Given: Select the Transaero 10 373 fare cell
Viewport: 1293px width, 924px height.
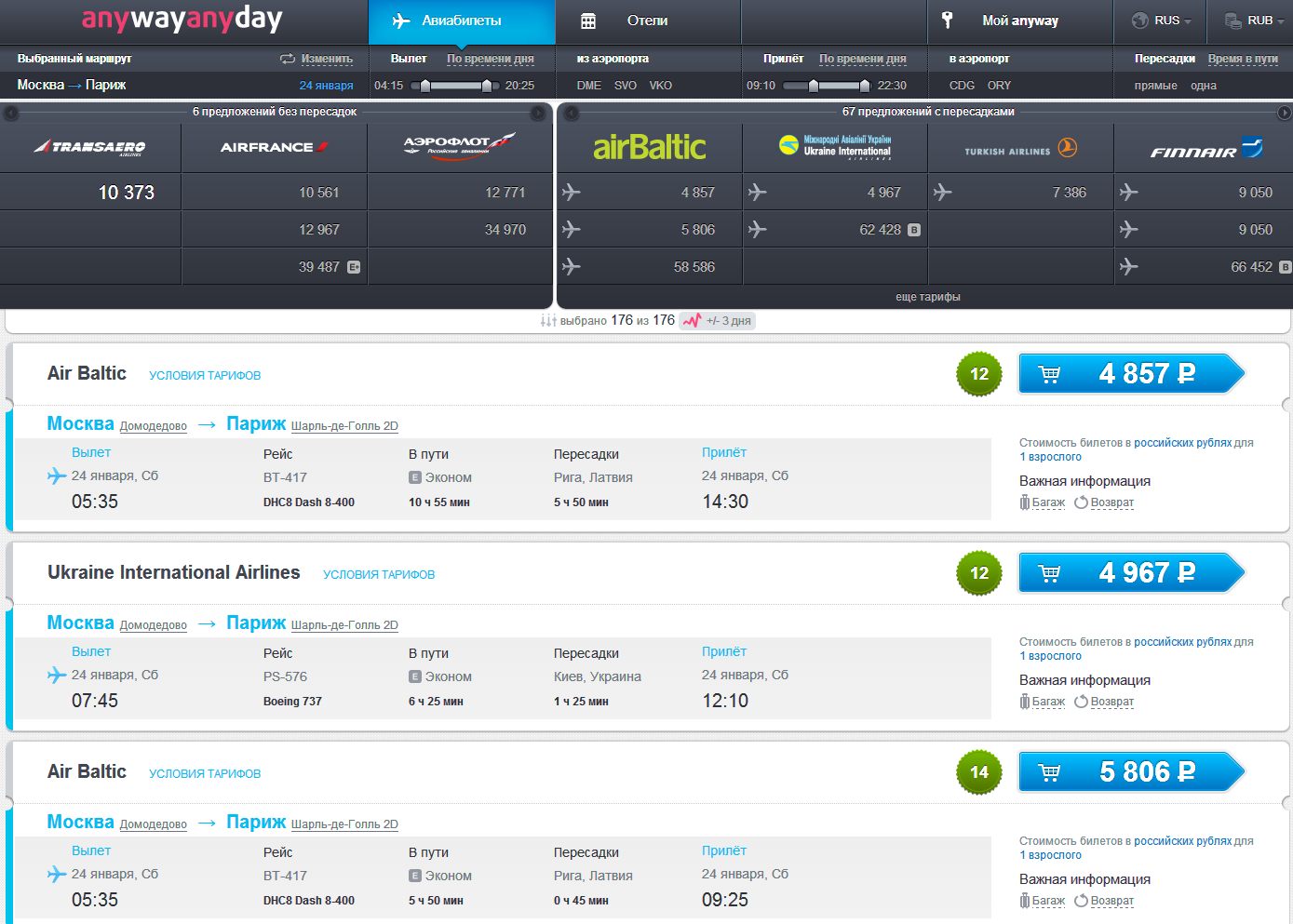Looking at the screenshot, I should (127, 193).
